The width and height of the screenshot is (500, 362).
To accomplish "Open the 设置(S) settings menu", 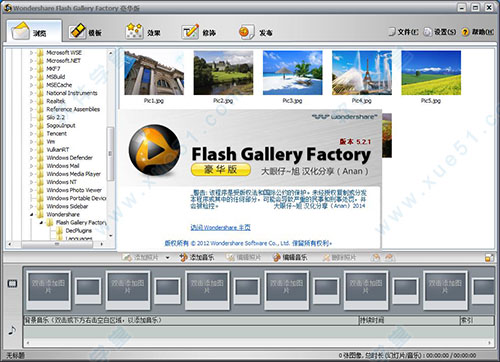I will pyautogui.click(x=440, y=32).
